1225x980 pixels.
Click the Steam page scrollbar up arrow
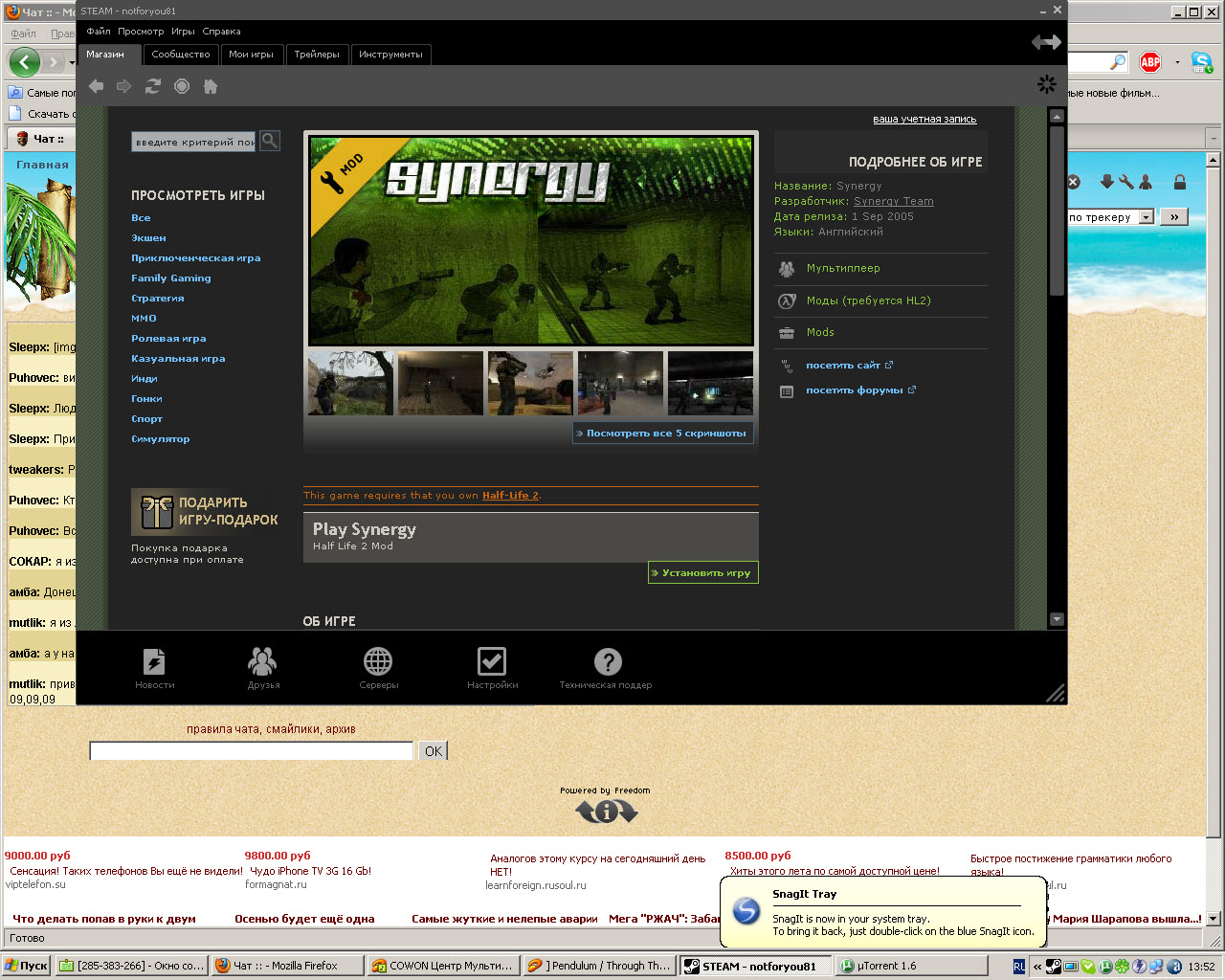[1057, 116]
